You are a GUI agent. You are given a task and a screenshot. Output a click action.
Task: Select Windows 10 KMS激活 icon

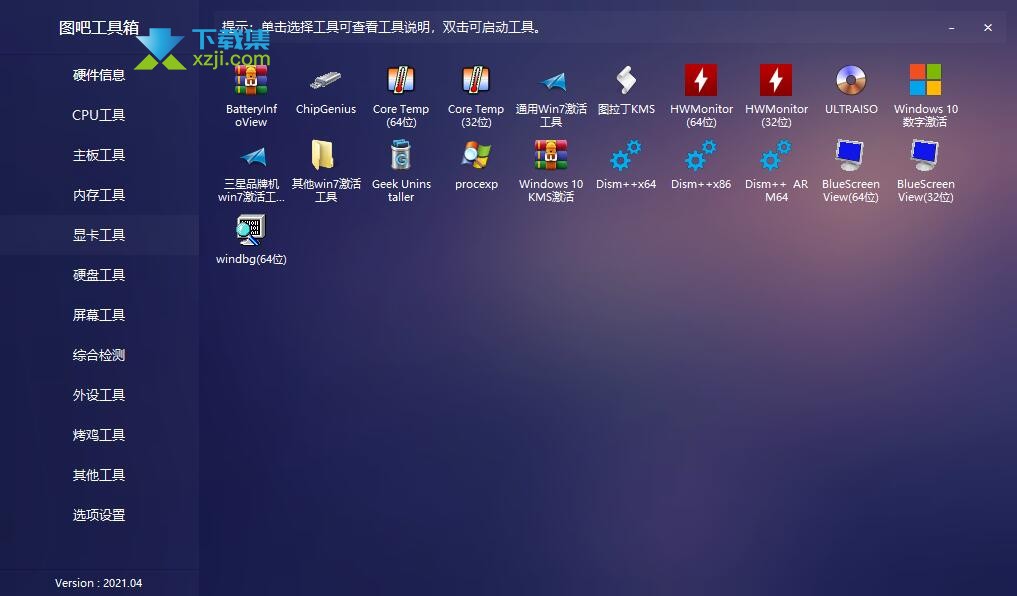coord(551,156)
